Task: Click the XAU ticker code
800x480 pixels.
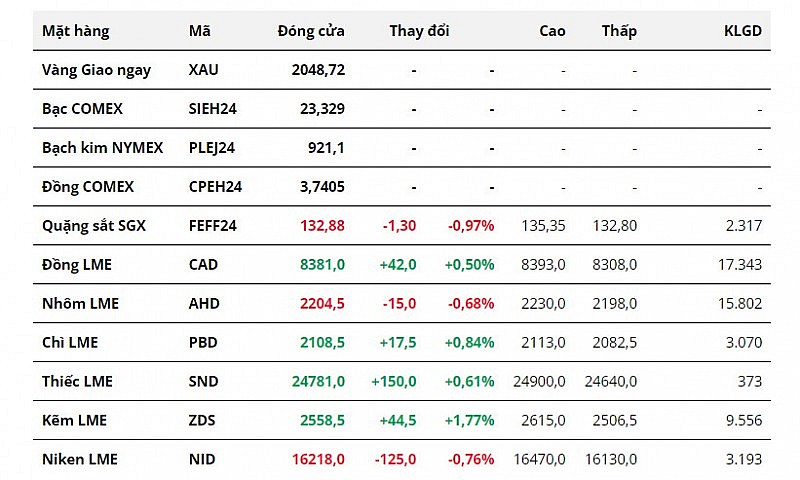Action: coord(203,70)
